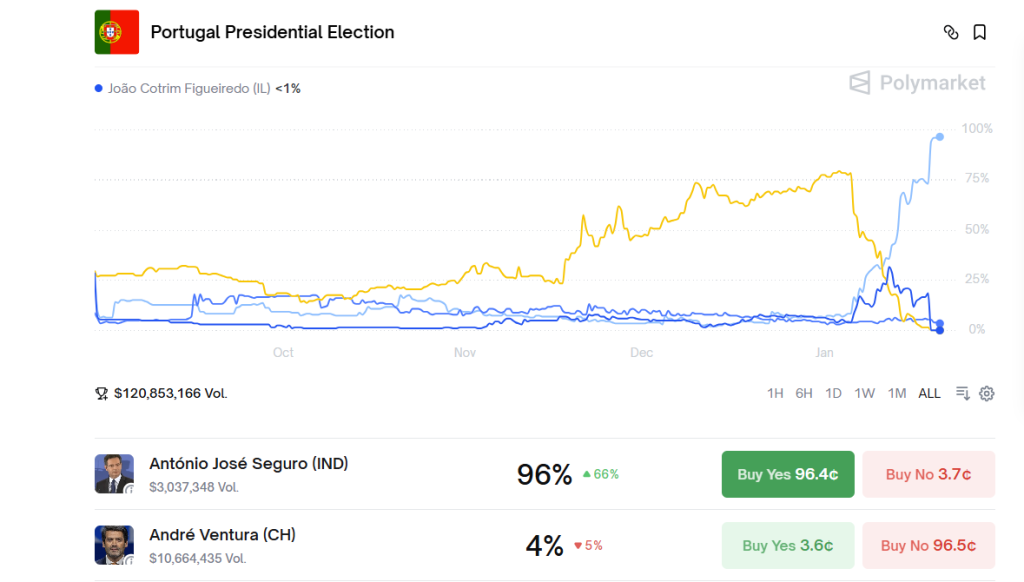This screenshot has width=1024, height=582.
Task: Select the 1H chart time range
Action: [x=775, y=393]
